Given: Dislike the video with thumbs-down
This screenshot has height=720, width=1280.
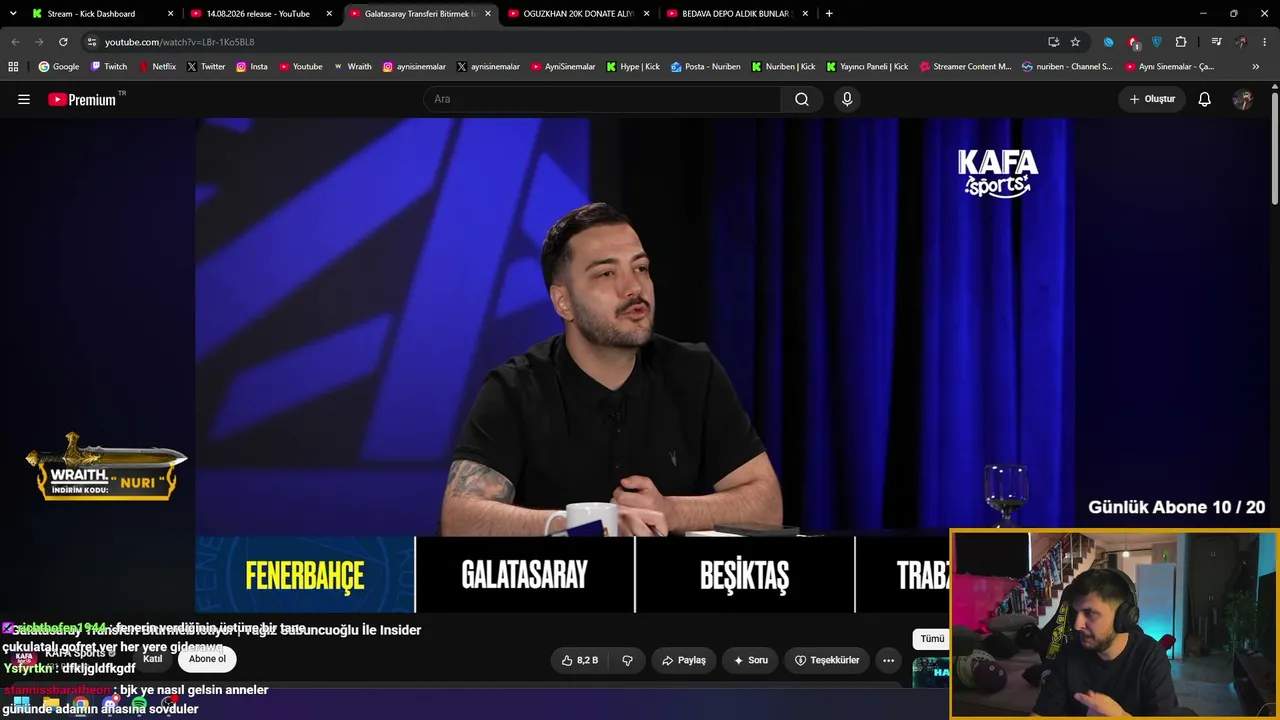Looking at the screenshot, I should [x=628, y=660].
